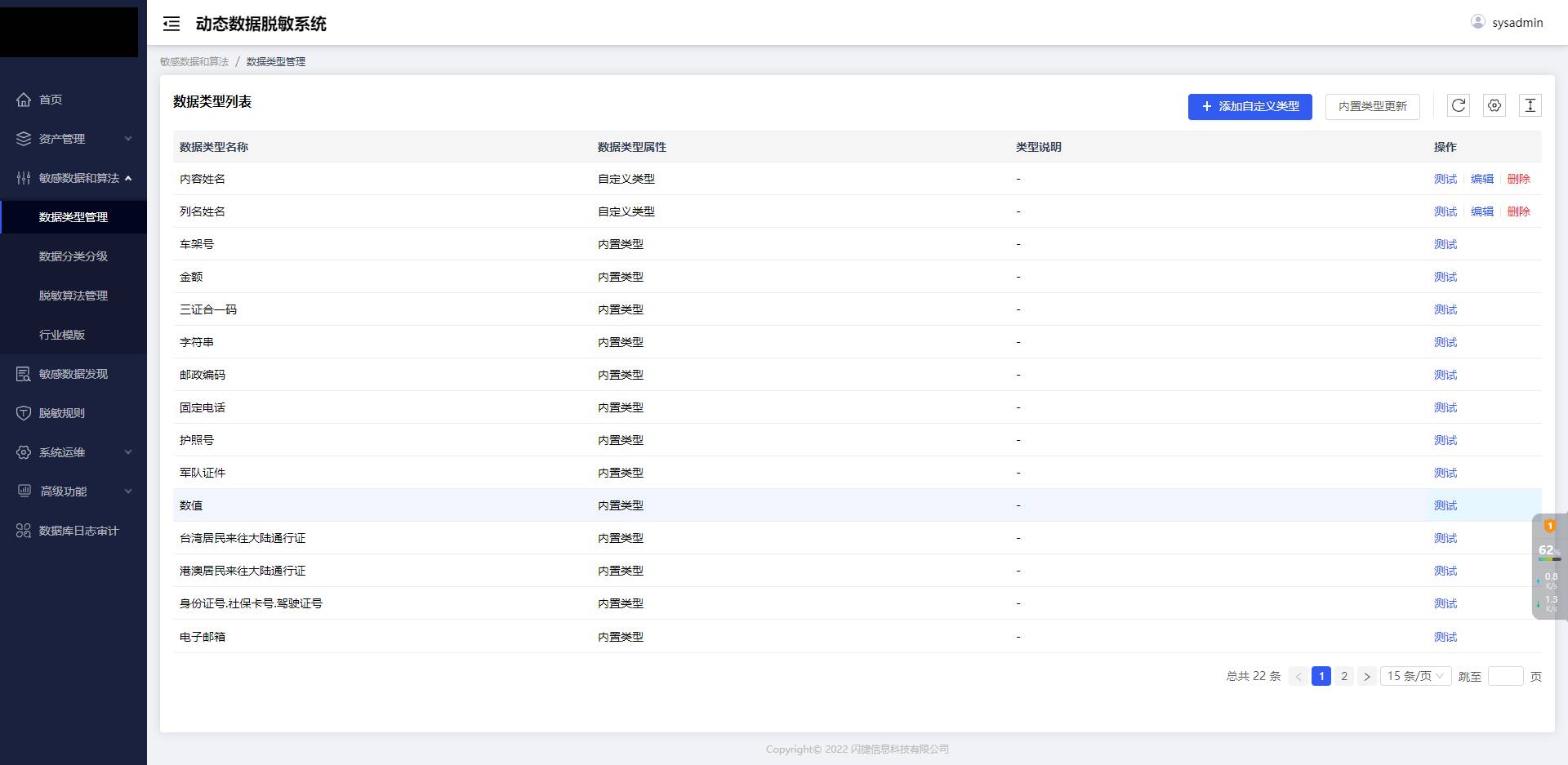Click 测试 for 车架号 row

1445,244
